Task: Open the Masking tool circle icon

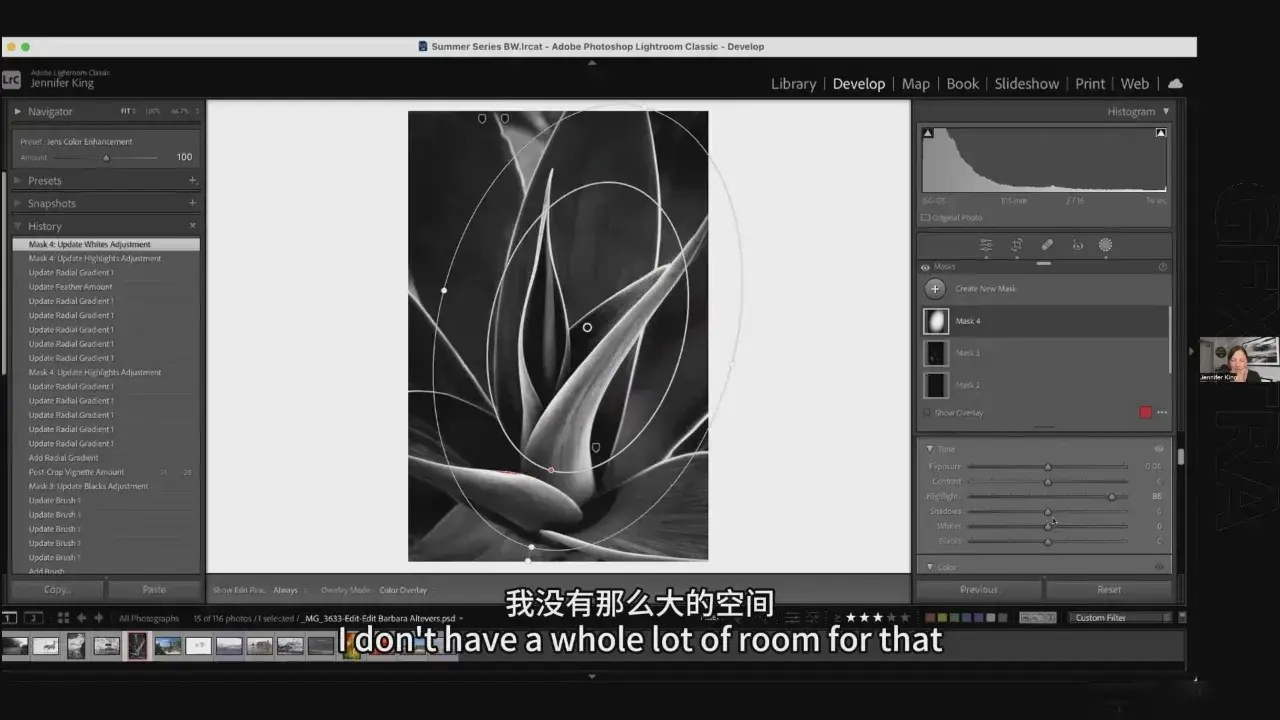Action: pyautogui.click(x=1106, y=245)
